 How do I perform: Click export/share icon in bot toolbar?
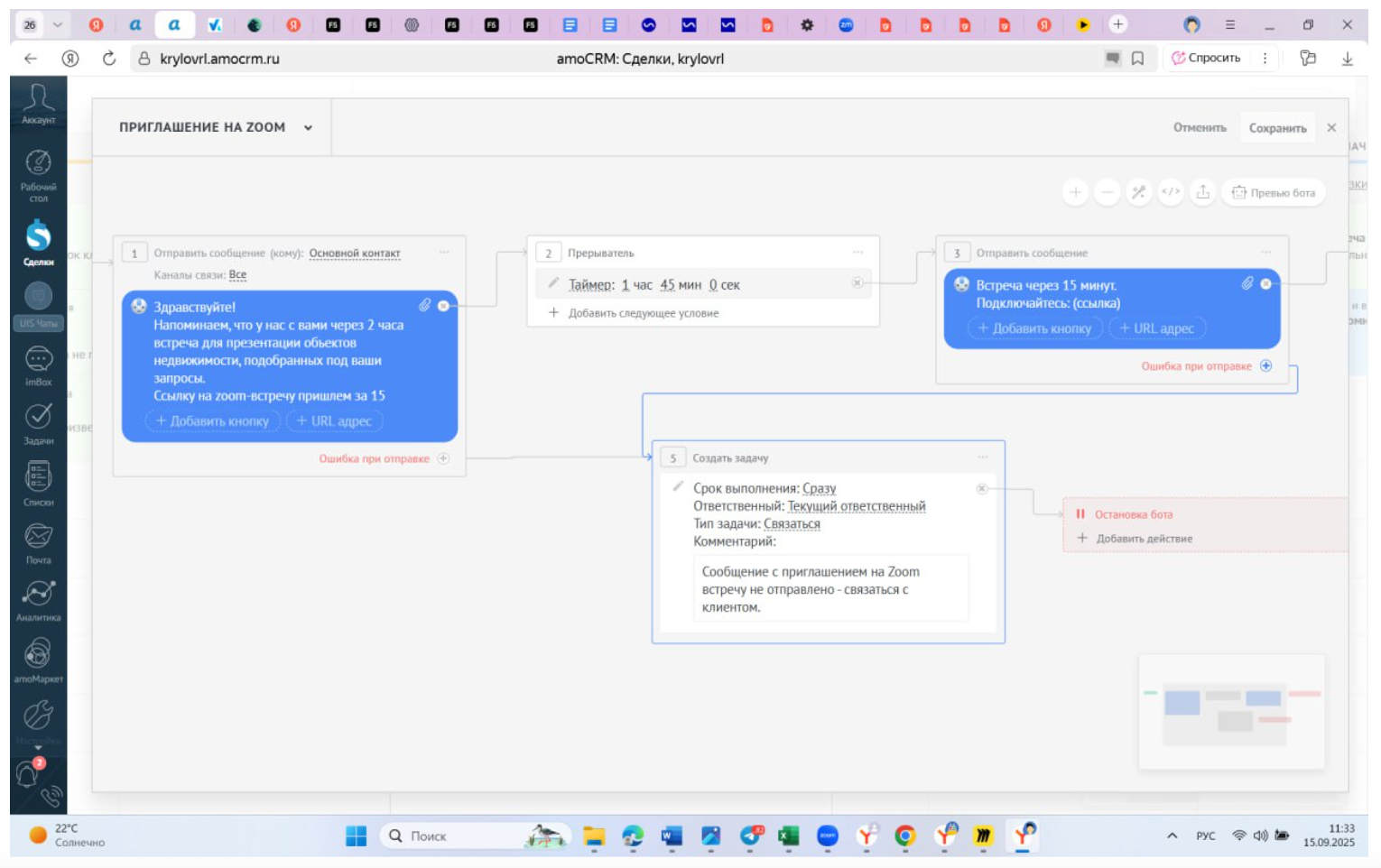(1203, 192)
